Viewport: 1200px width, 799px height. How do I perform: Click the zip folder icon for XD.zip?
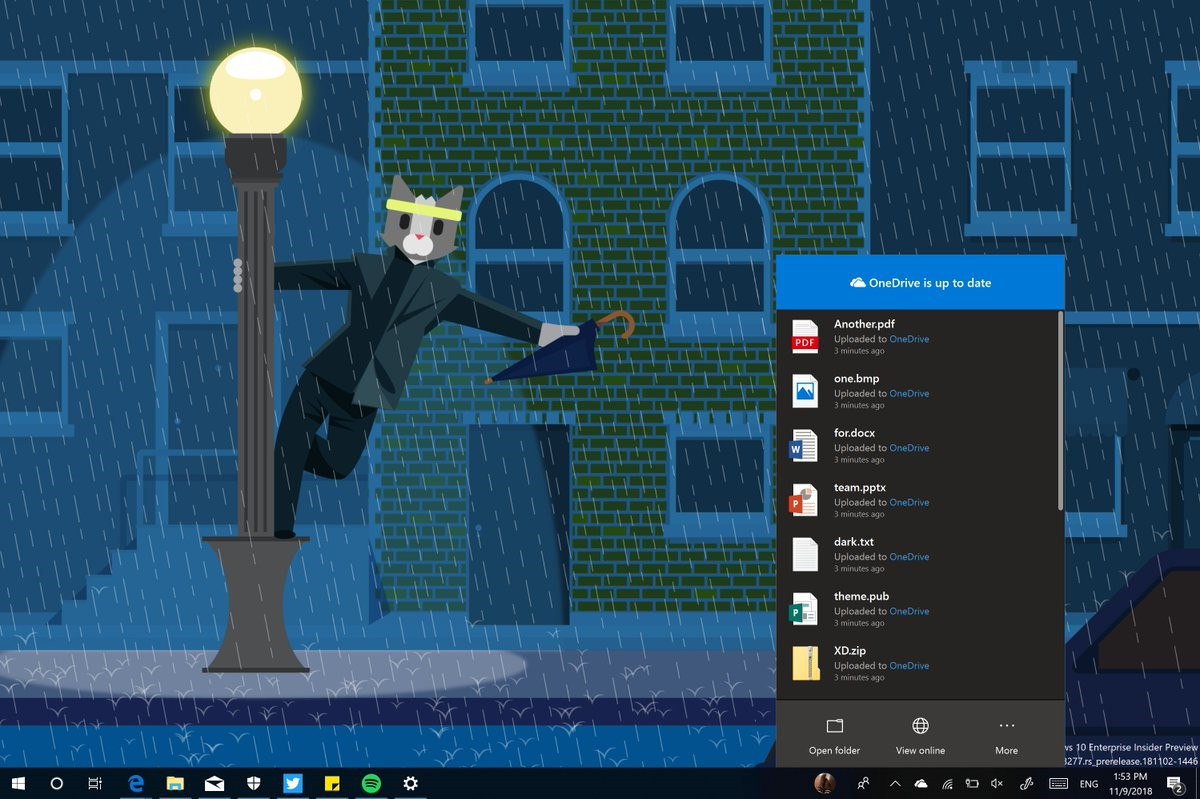[805, 663]
